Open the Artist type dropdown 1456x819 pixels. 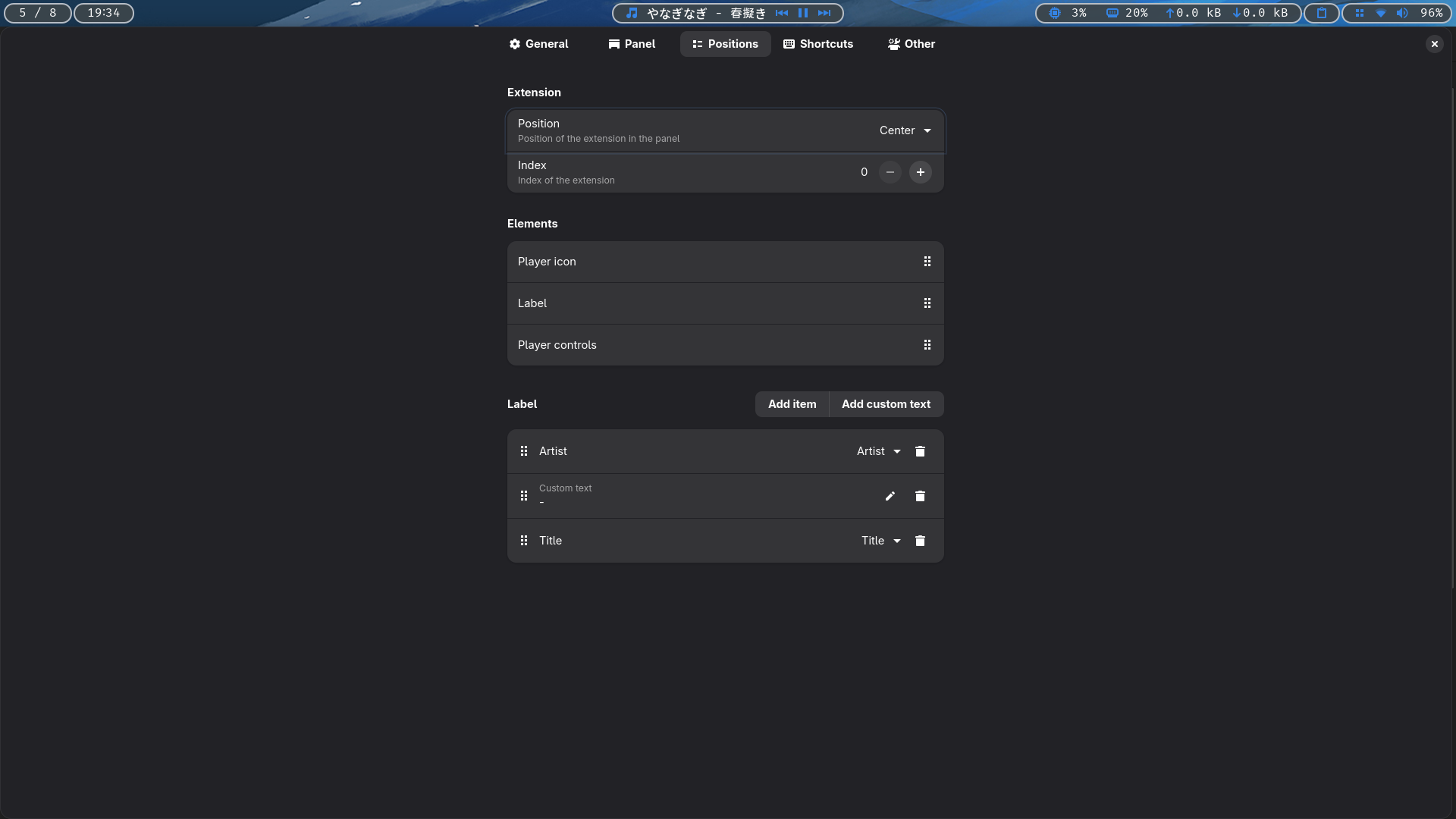[x=878, y=451]
